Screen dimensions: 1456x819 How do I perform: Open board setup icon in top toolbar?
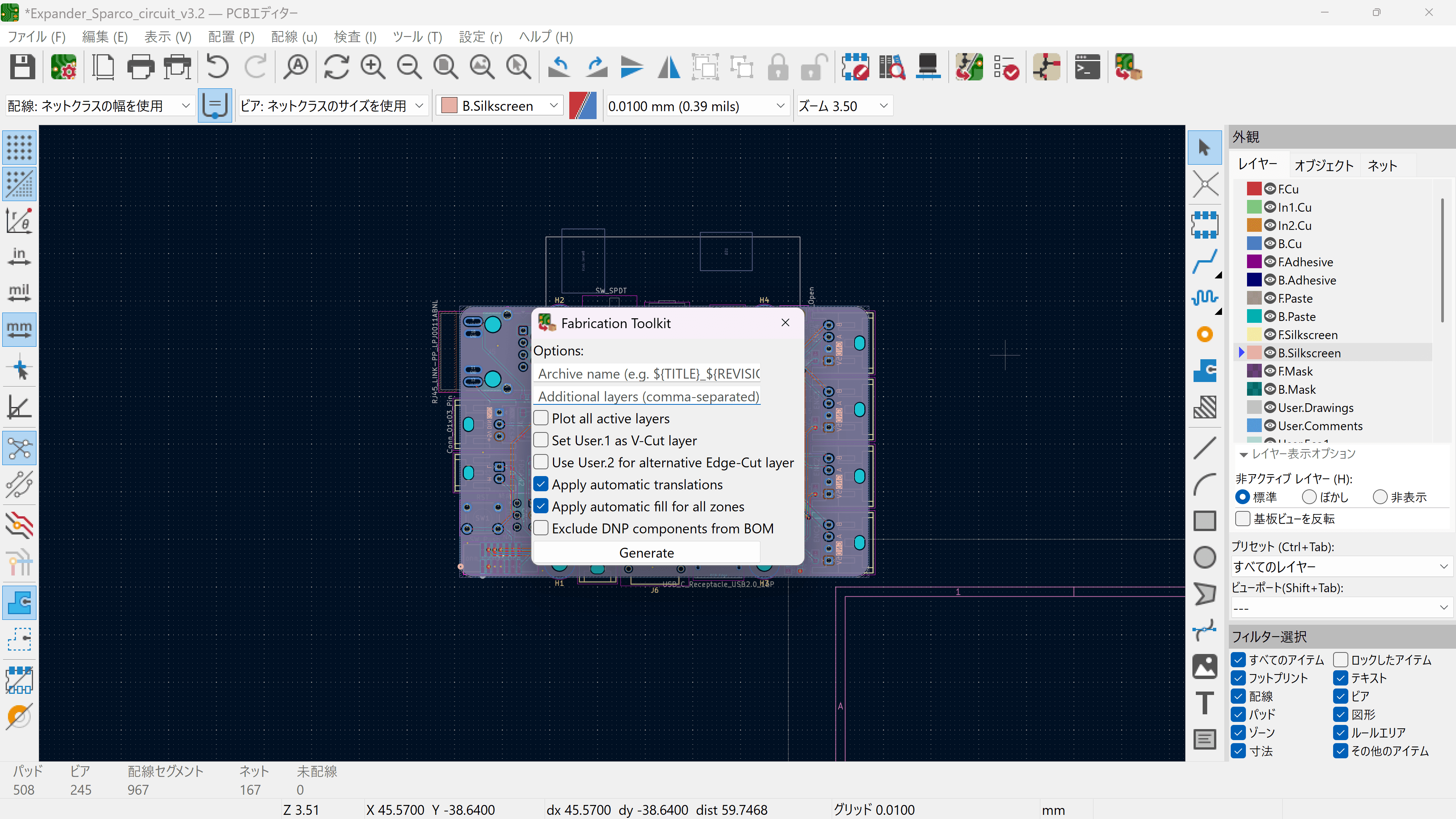coord(63,67)
